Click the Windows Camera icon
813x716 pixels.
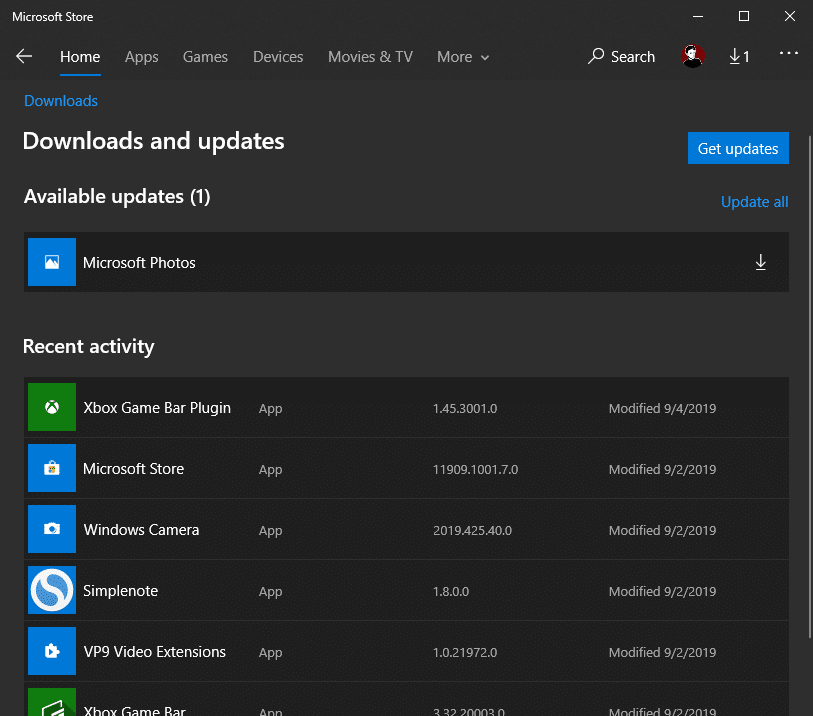tap(52, 529)
